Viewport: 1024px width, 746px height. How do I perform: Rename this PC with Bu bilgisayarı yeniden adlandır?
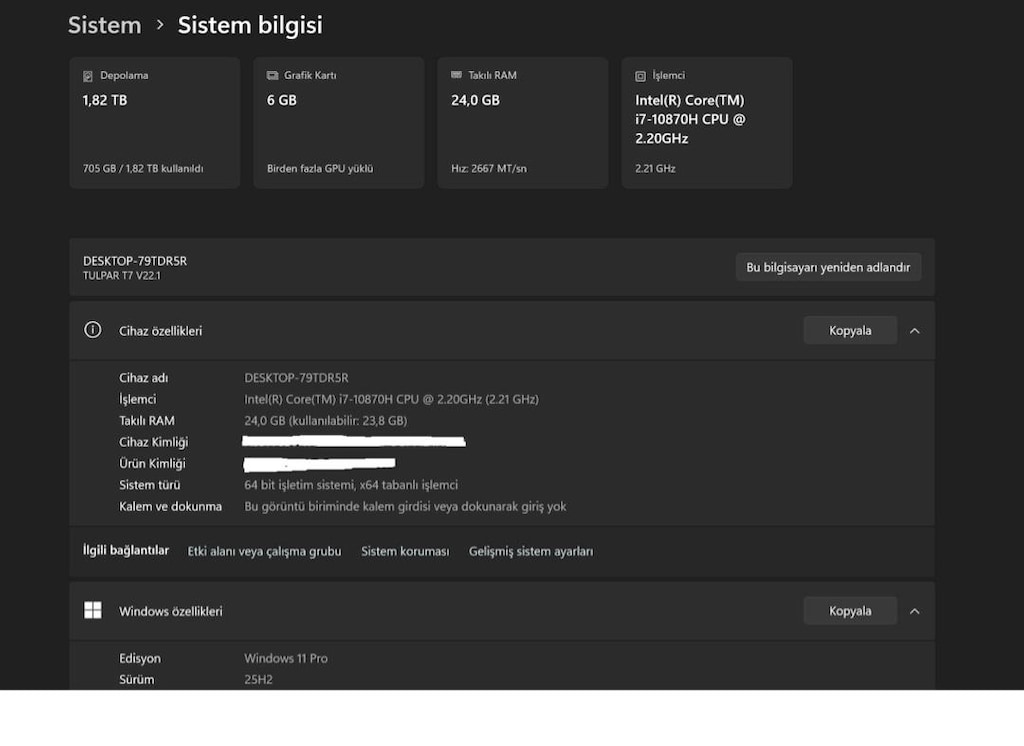click(x=828, y=267)
